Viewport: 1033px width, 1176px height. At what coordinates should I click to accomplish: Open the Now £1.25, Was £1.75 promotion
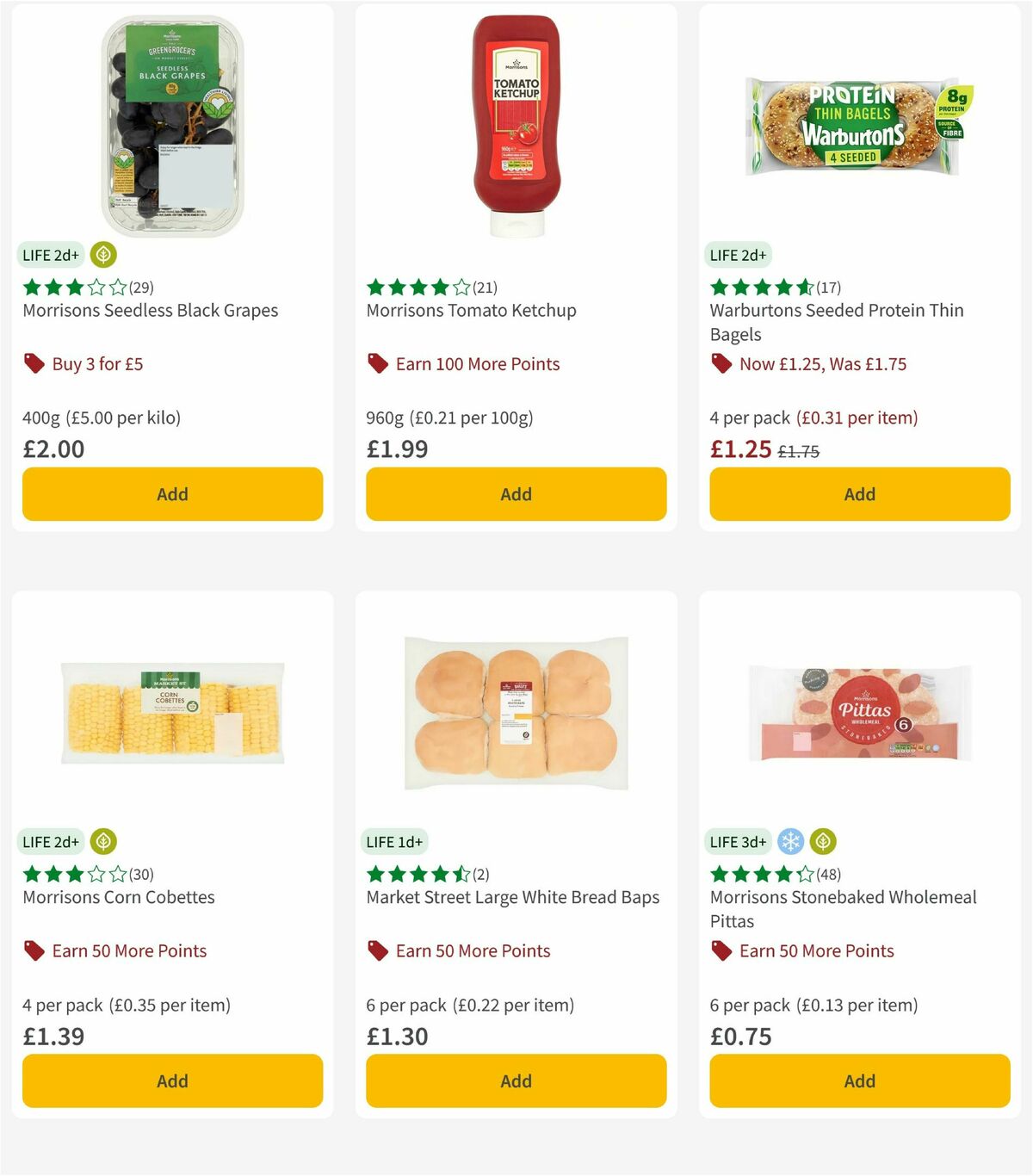[824, 363]
